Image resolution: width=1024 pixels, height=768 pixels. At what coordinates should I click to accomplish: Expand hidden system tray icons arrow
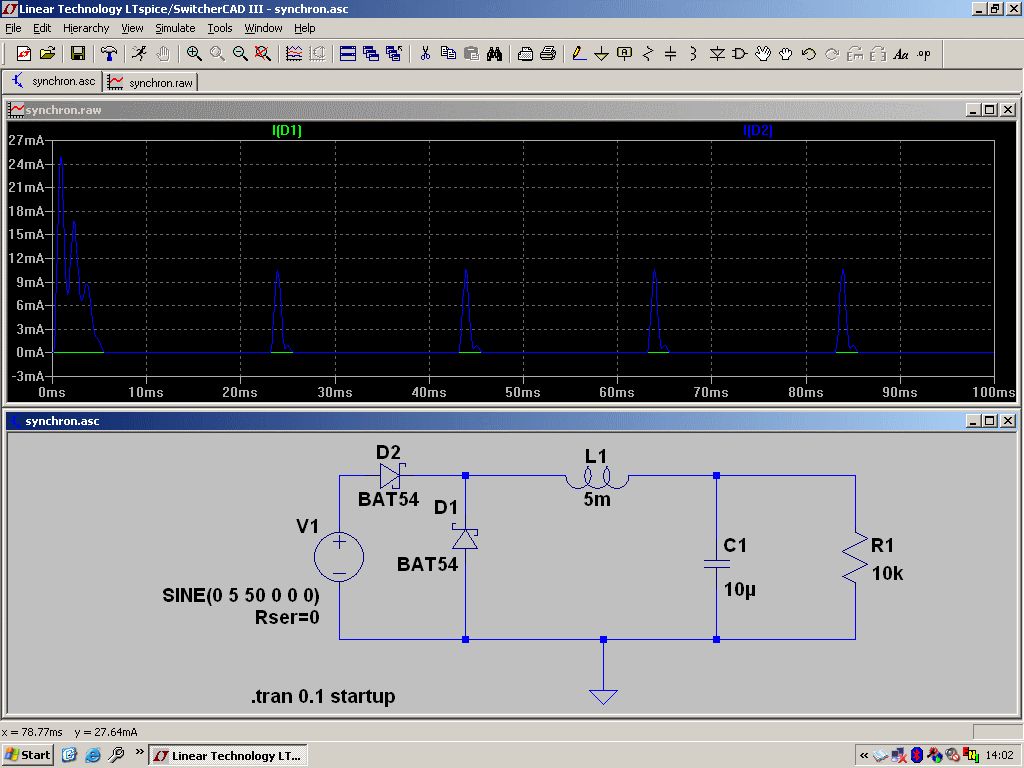(864, 755)
